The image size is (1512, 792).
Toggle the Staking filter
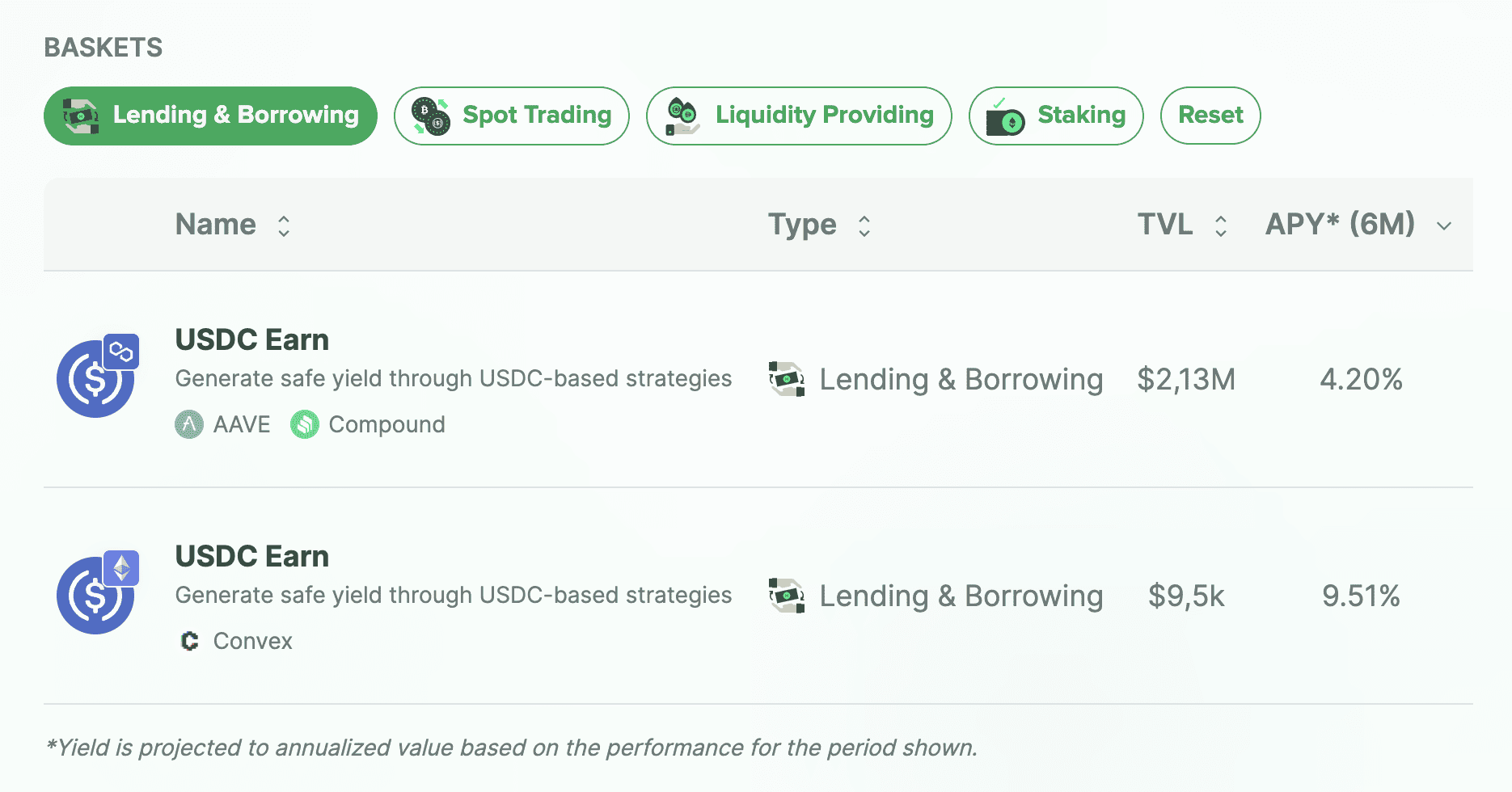pos(1055,116)
